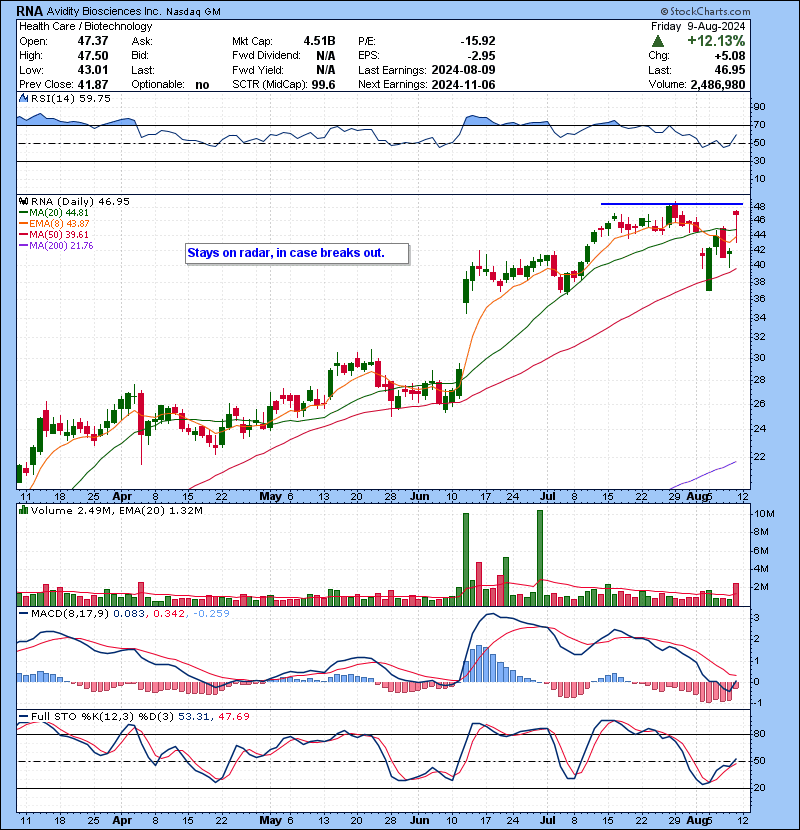Click the Optionable value no

202,85
